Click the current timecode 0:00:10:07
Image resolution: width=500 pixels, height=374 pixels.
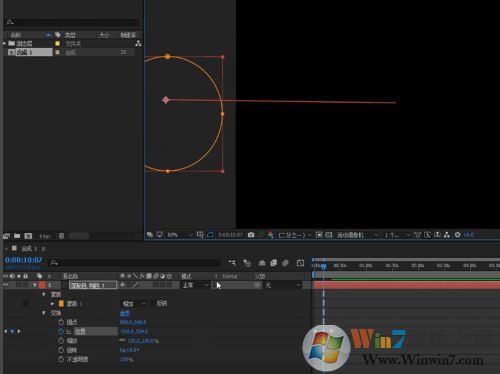[x=24, y=260]
